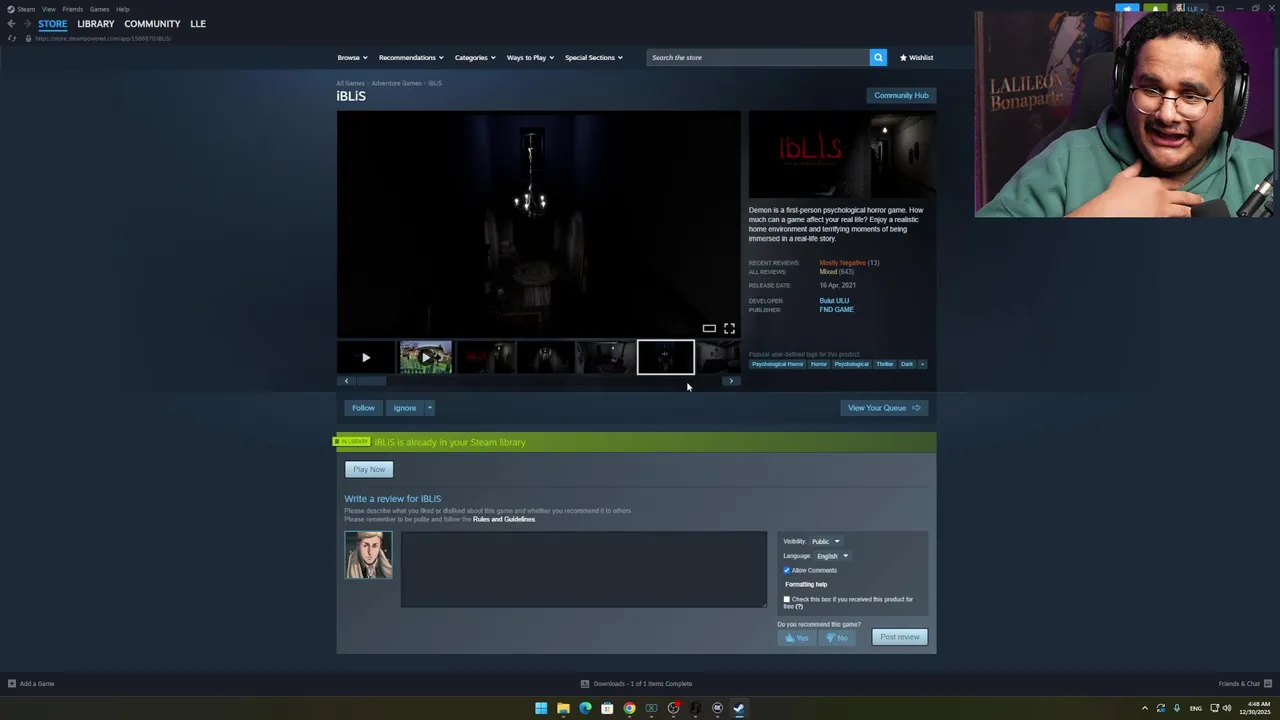Viewport: 1280px width, 720px height.
Task: Select the Psychological Horror tag
Action: click(778, 364)
